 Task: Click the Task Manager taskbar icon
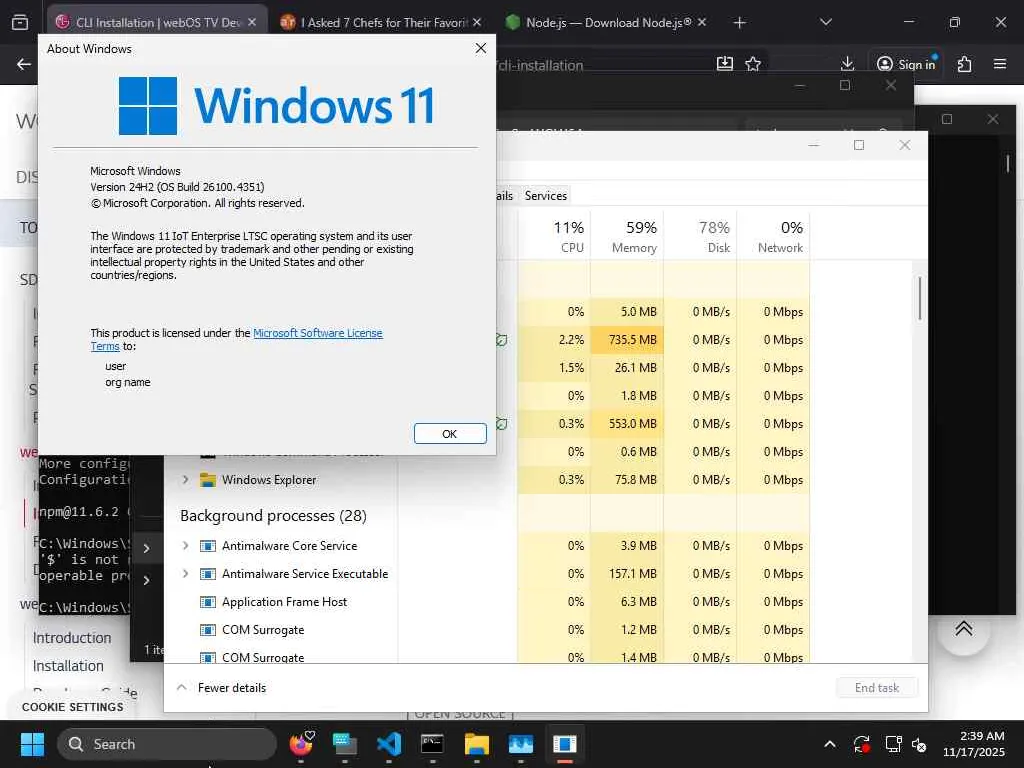[x=565, y=744]
